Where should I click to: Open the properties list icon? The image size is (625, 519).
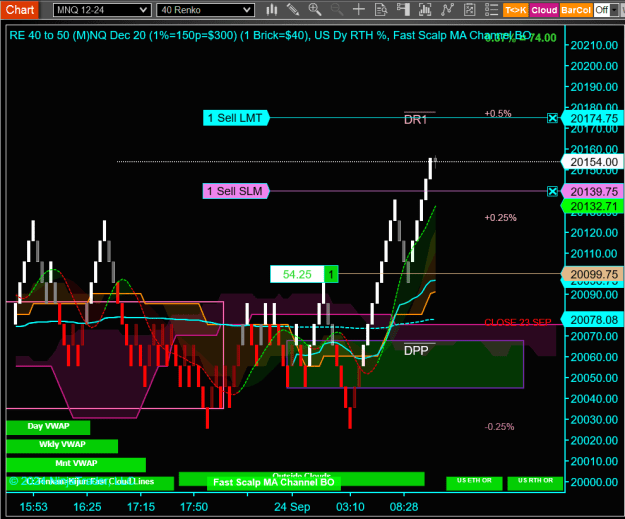(x=491, y=10)
